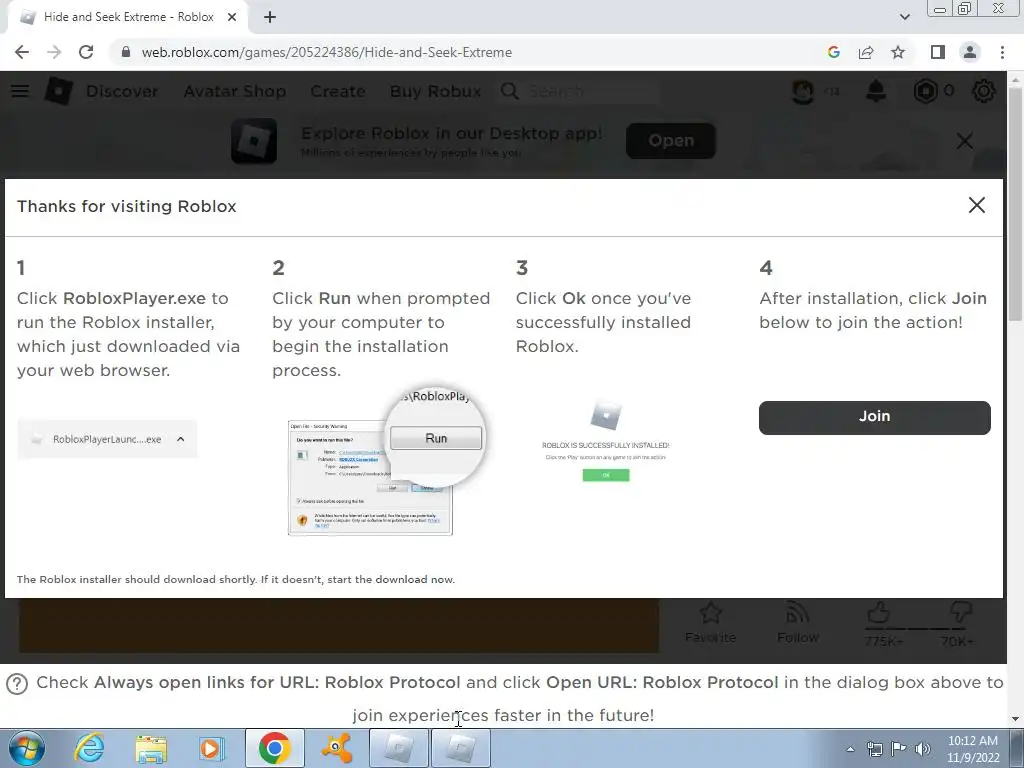Close the Hide and Seek Extreme tab
The image size is (1024, 768).
(x=232, y=17)
